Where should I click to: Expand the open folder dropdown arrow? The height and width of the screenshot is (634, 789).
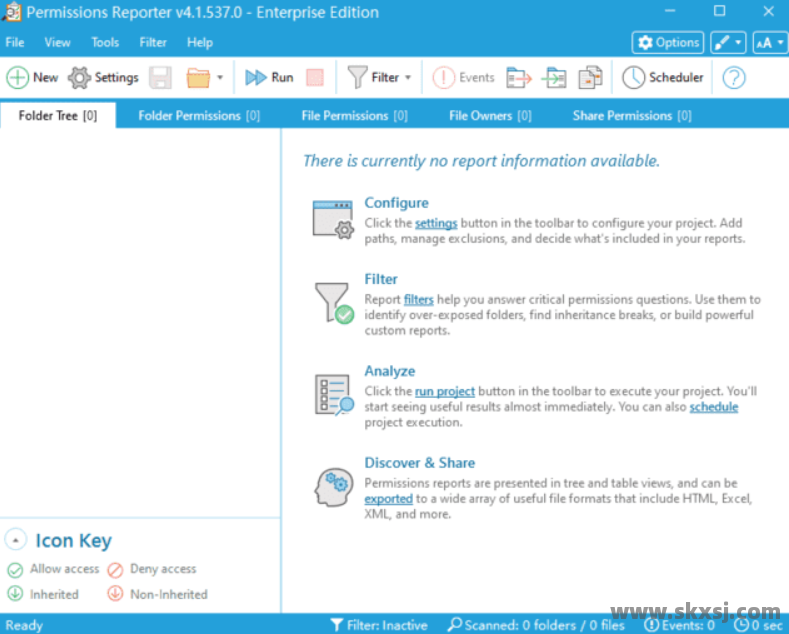point(220,77)
